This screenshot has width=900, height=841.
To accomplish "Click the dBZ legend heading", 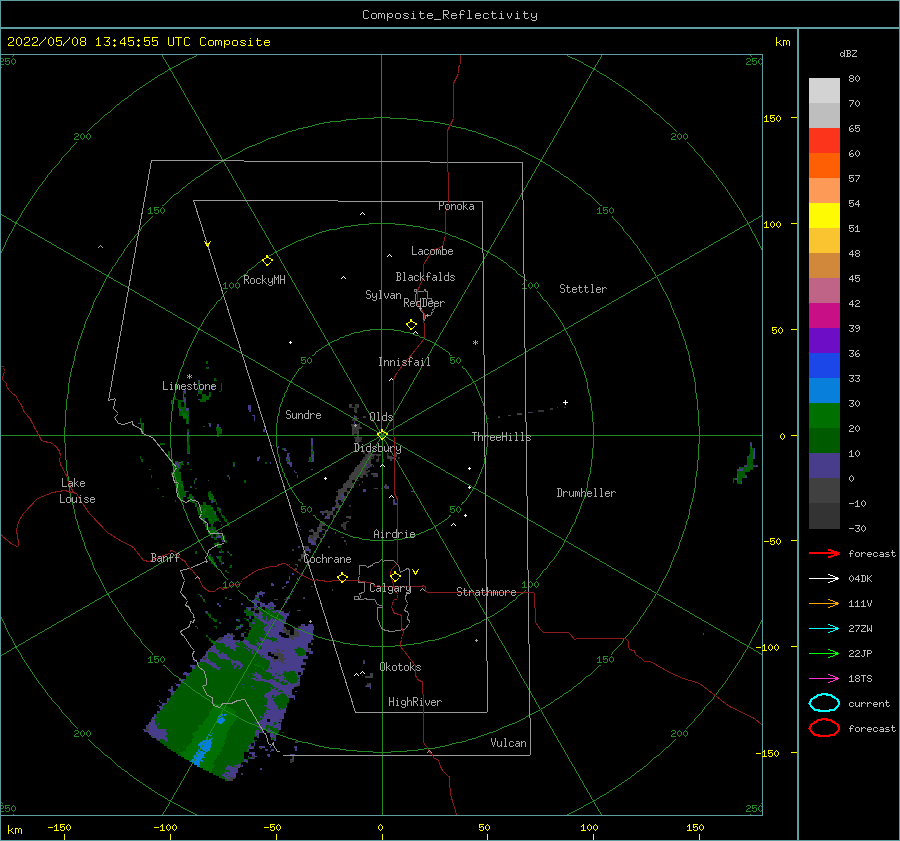I will [x=848, y=53].
